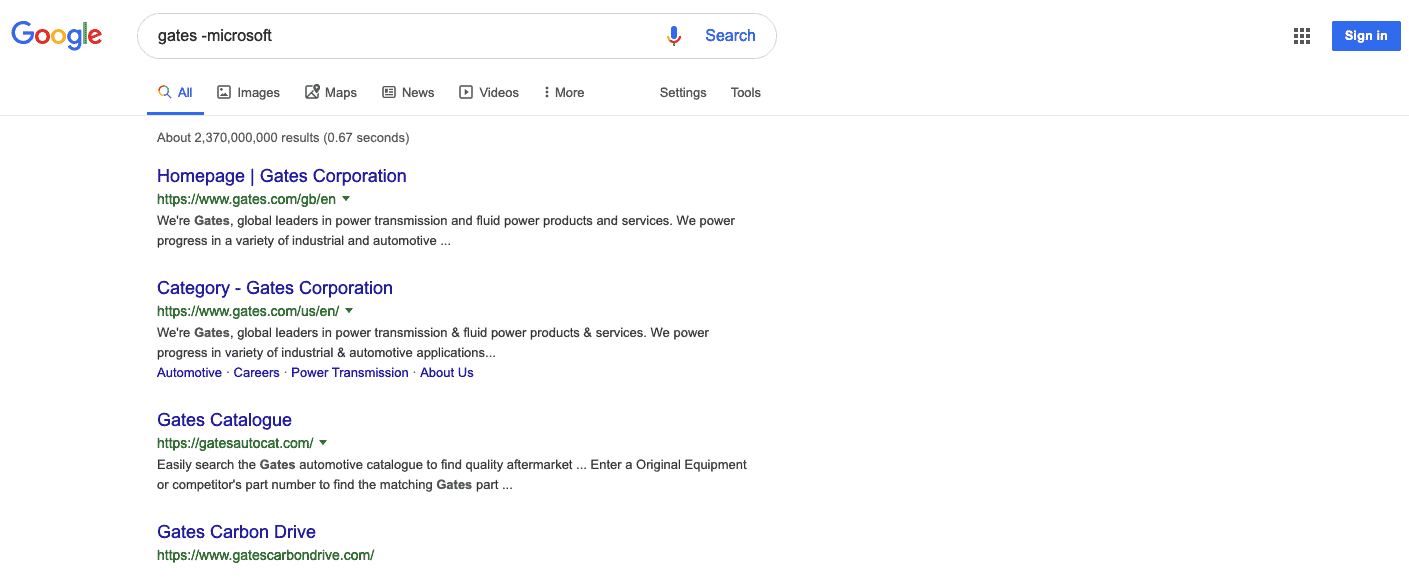The image size is (1409, 585).
Task: Open the URL dropdown for gates.com/gb/en
Action: [x=346, y=198]
